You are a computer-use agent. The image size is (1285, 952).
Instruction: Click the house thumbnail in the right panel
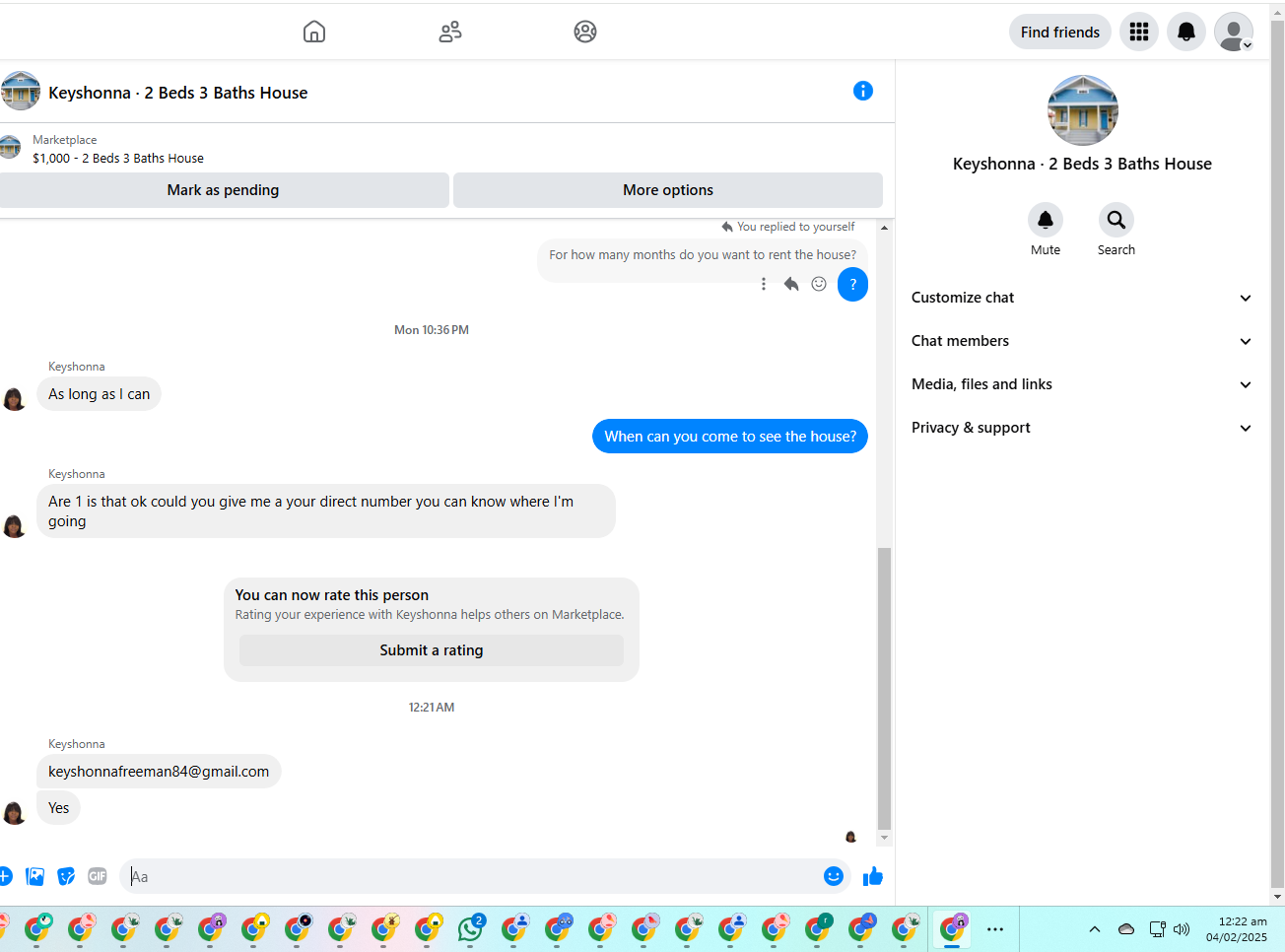tap(1082, 110)
